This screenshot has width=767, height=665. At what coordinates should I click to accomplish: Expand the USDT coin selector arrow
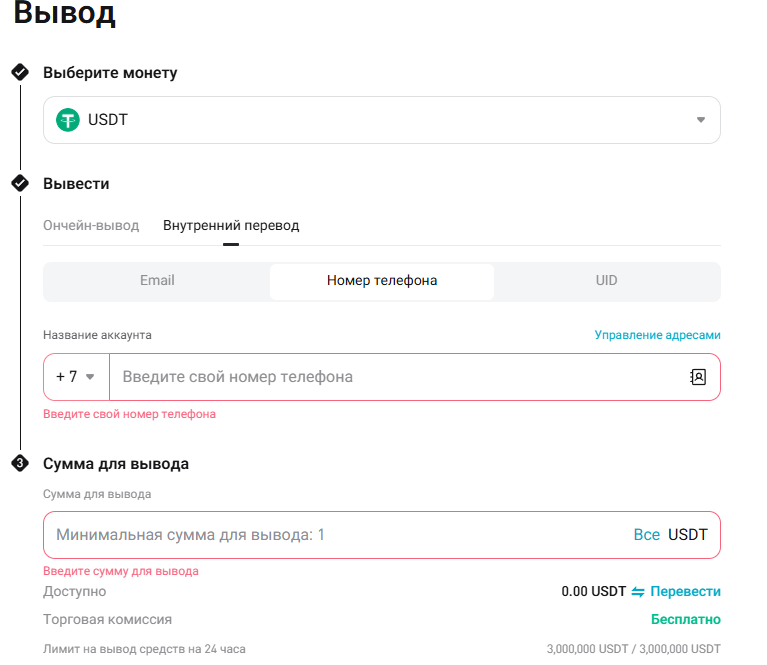700,120
